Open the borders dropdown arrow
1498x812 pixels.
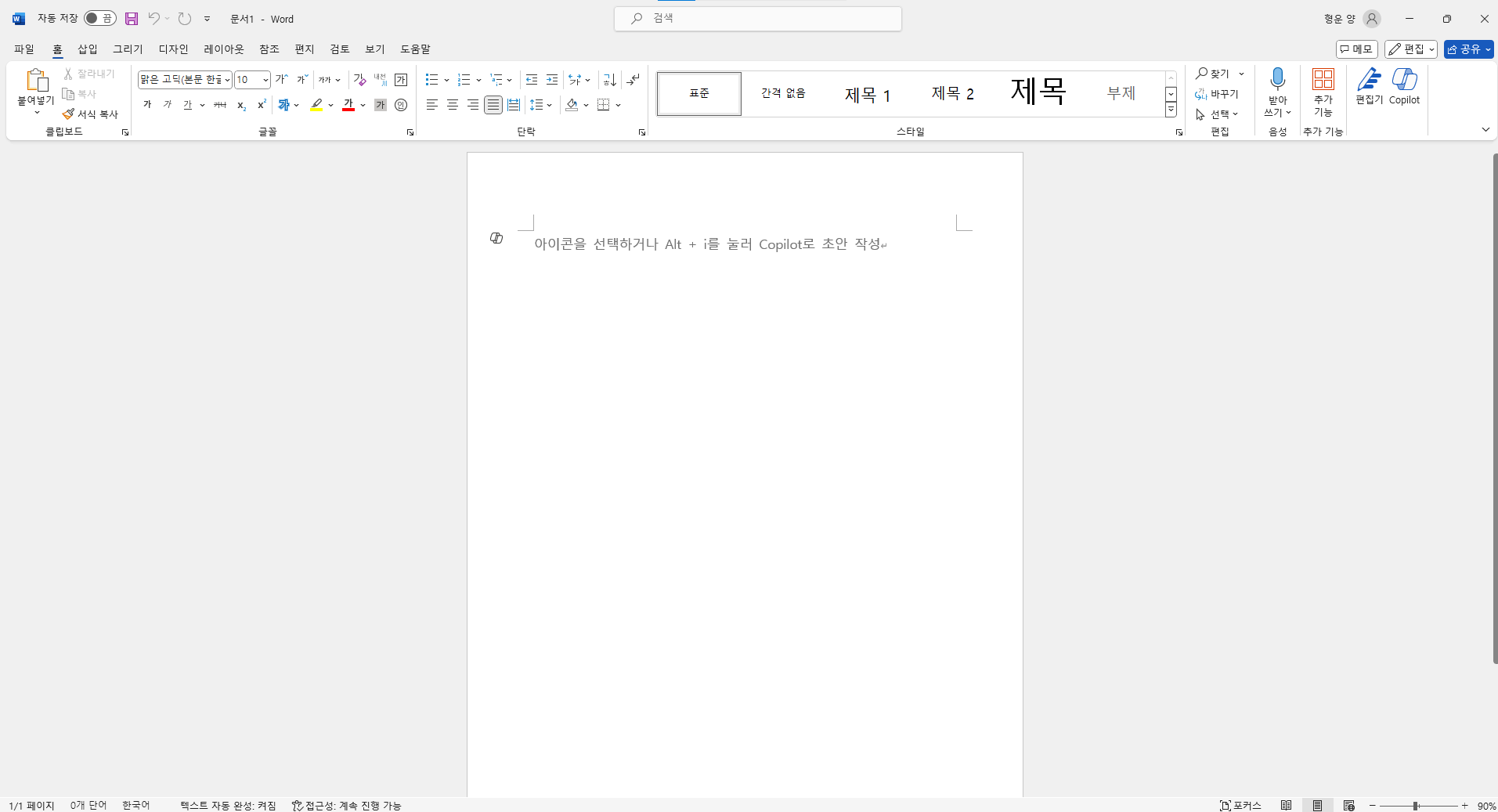tap(618, 105)
